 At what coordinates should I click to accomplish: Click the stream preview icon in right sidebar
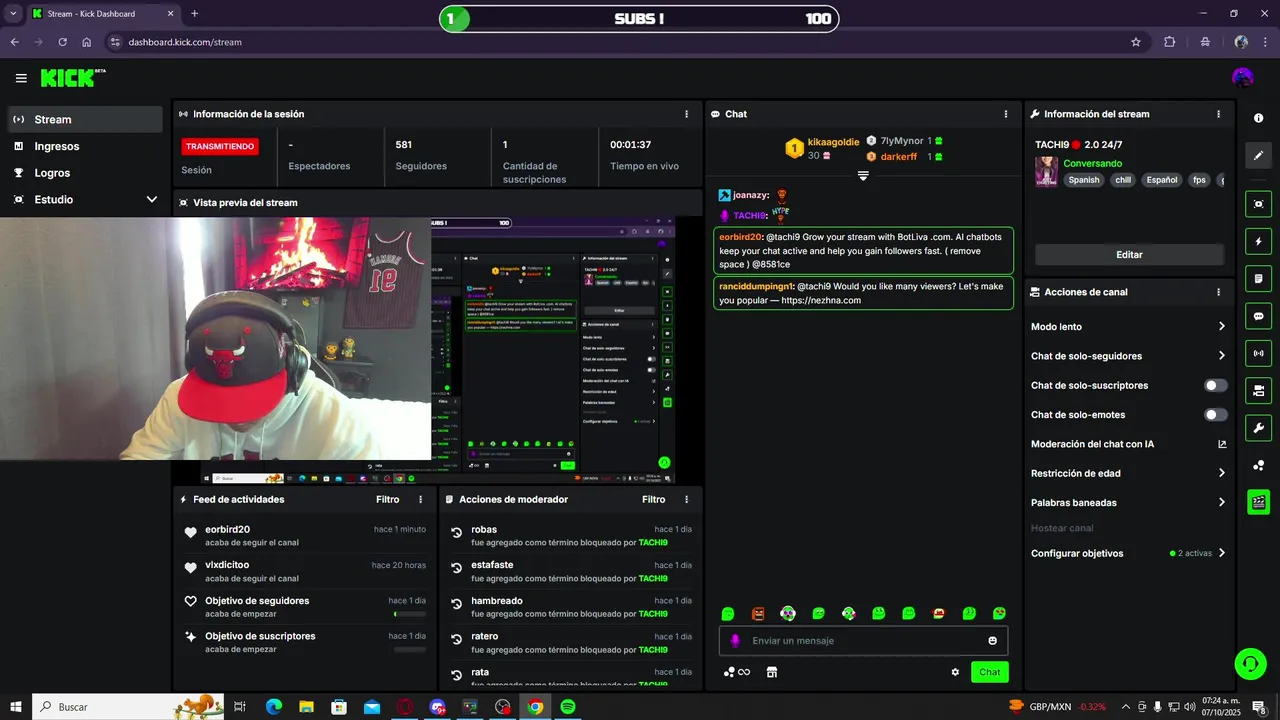tap(1258, 204)
